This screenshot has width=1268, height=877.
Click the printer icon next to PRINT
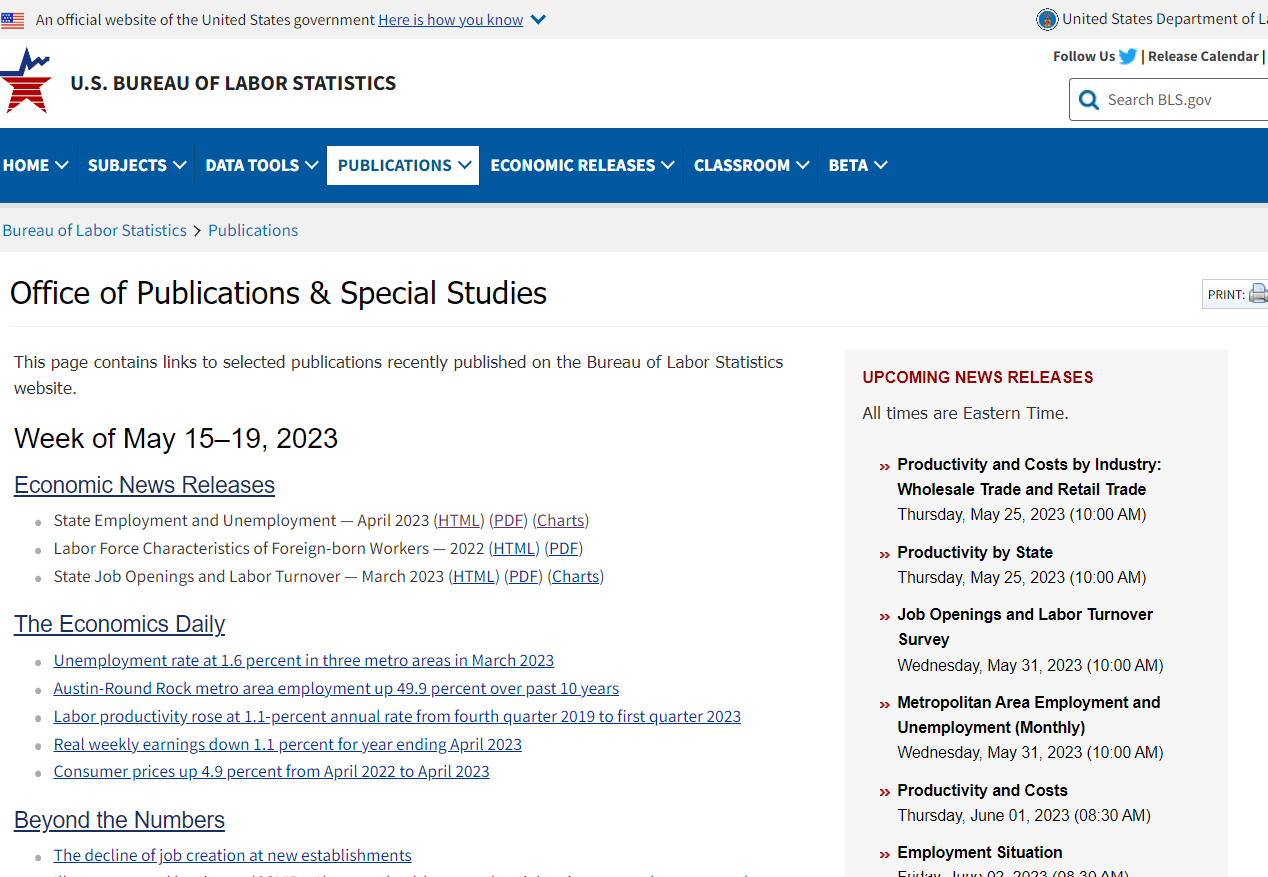(x=1258, y=294)
